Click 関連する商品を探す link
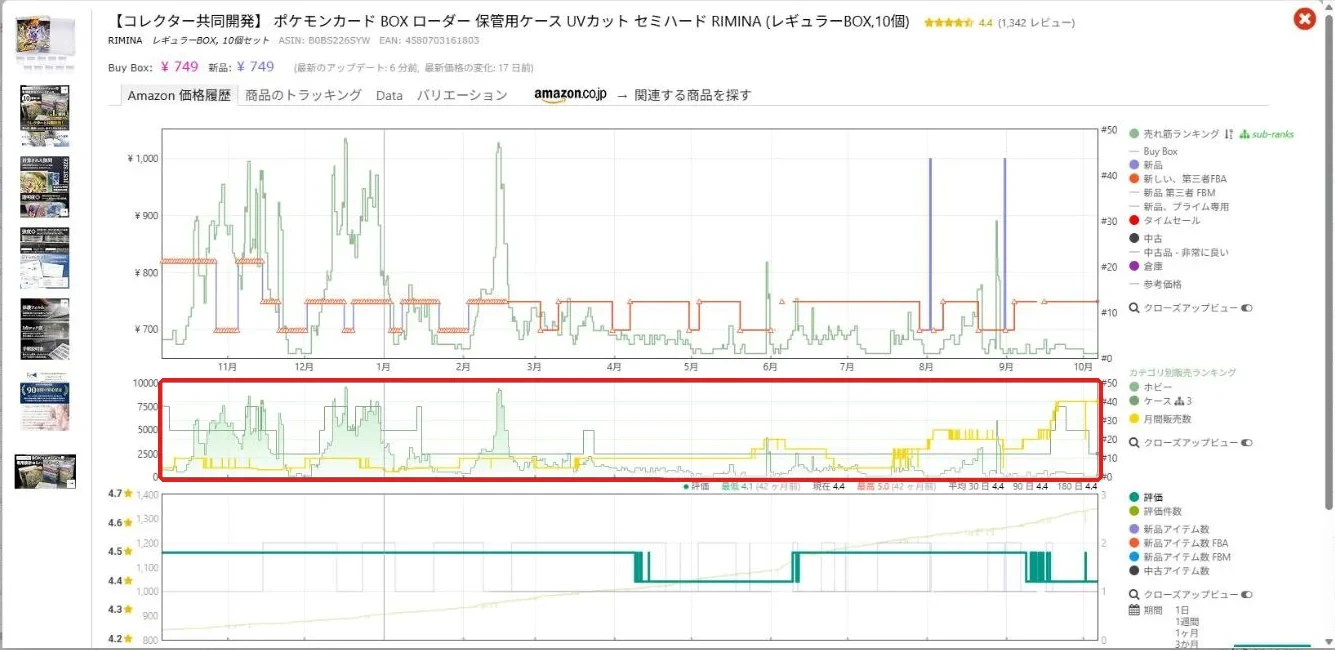Viewport: 1335px width, 650px height. point(692,95)
